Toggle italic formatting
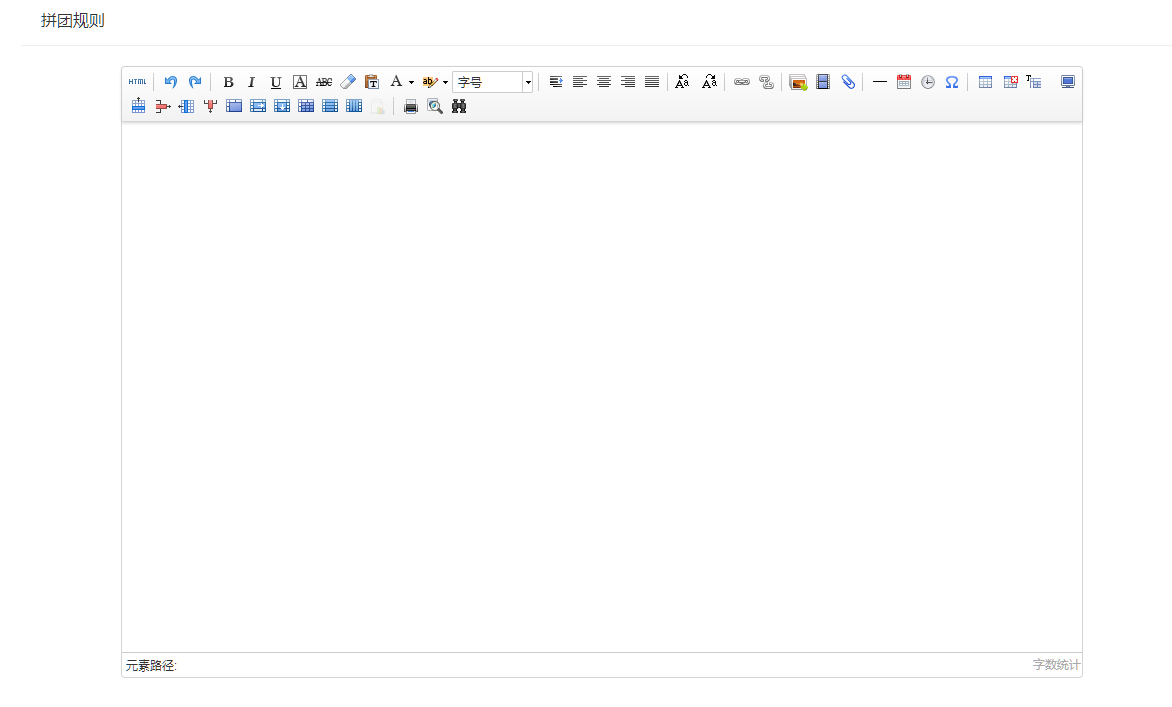Viewport: 1172px width, 707px height. 252,82
